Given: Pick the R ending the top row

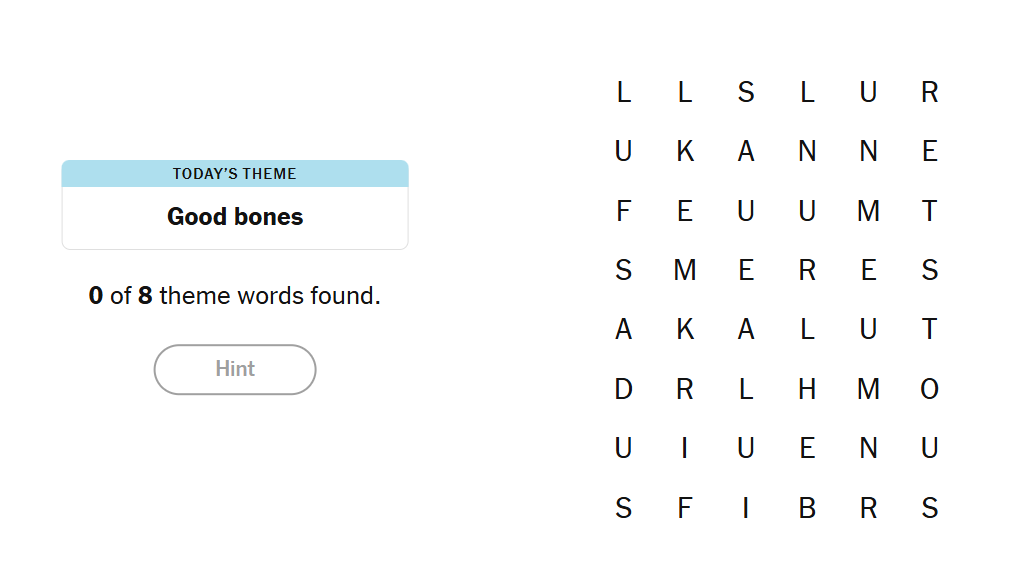Looking at the screenshot, I should 929,92.
